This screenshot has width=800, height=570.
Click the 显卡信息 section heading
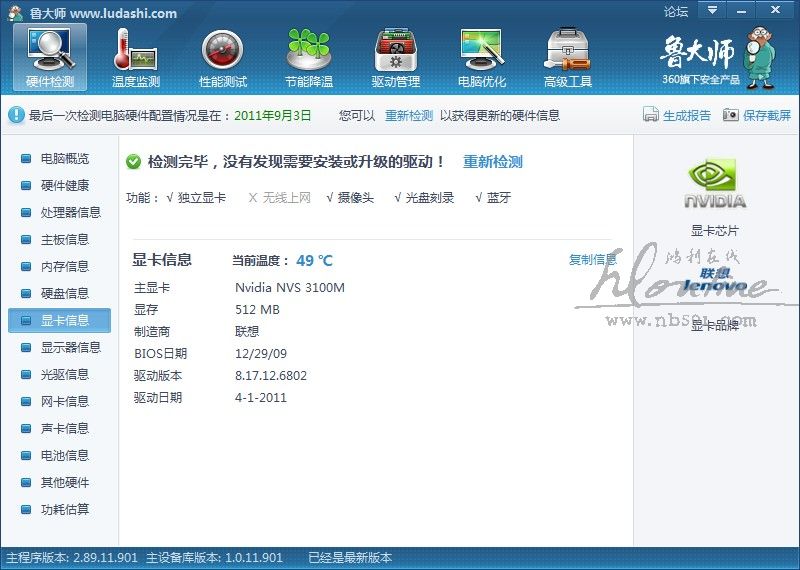pos(162,260)
